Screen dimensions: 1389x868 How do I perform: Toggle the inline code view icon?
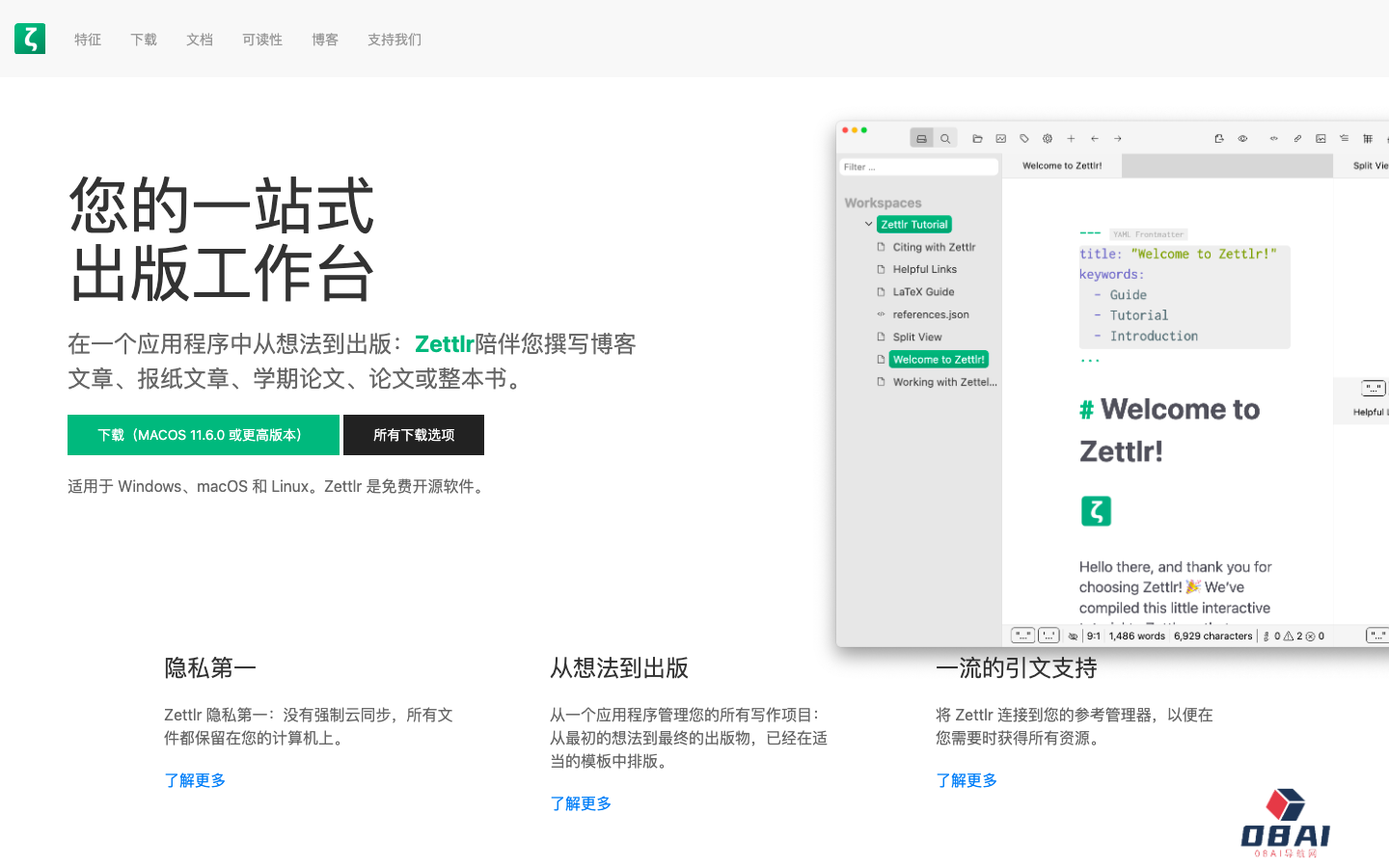[1273, 138]
